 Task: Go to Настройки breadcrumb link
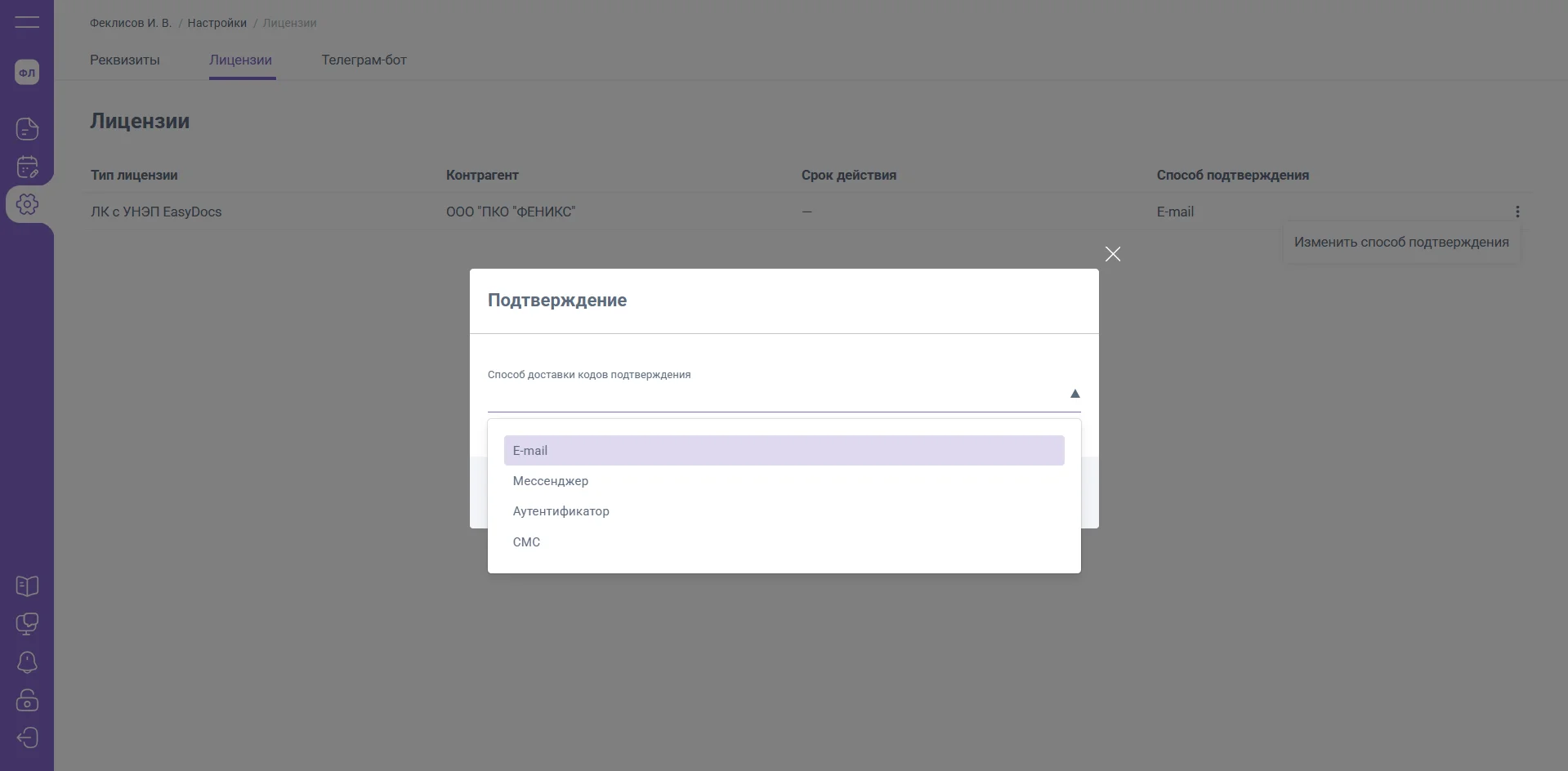(x=217, y=23)
